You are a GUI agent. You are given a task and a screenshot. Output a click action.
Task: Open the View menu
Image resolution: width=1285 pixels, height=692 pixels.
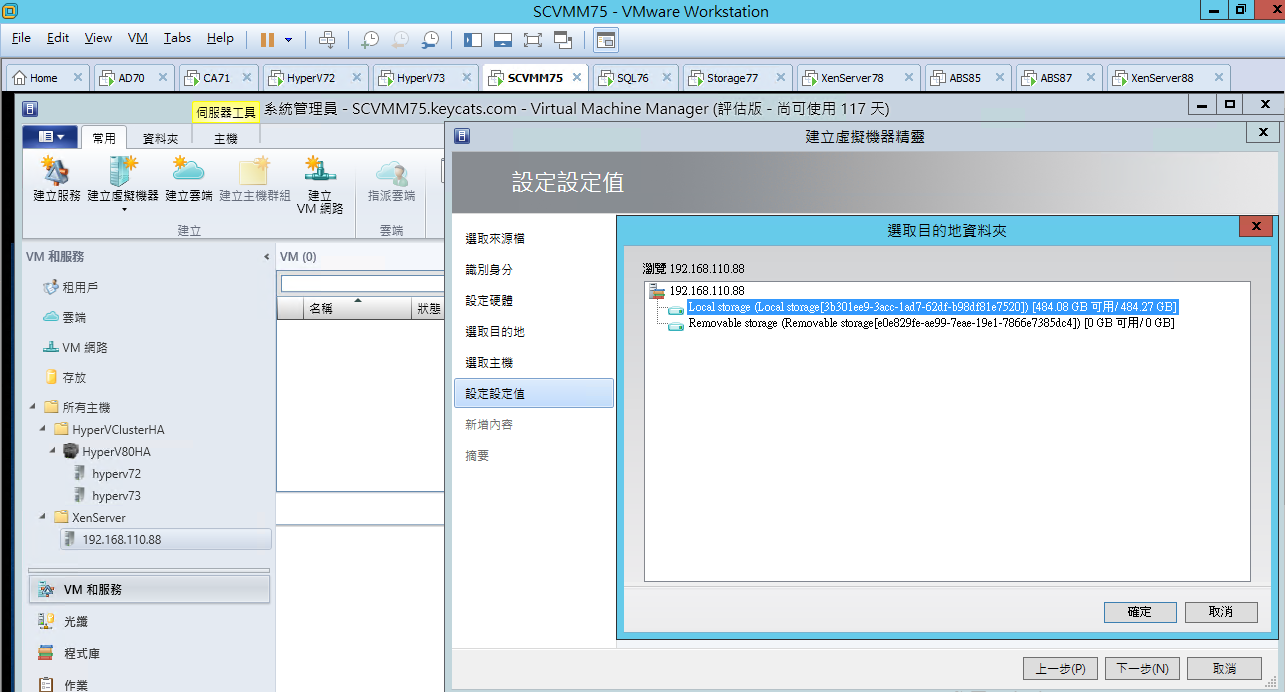point(98,38)
